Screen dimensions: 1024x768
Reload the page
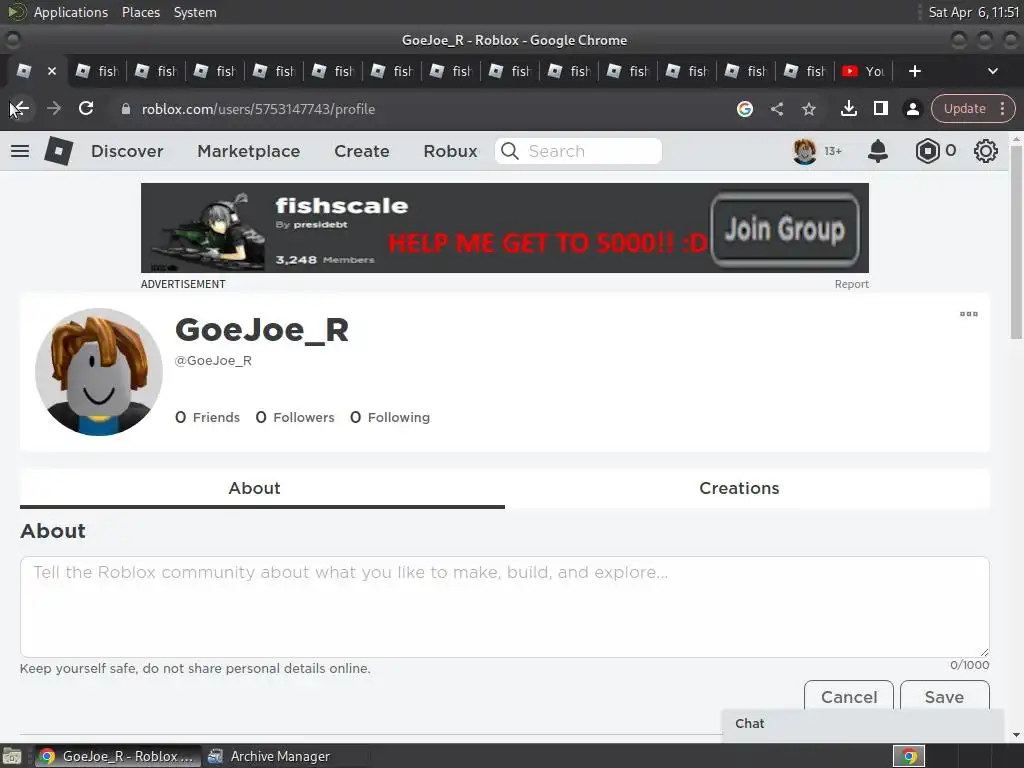click(86, 108)
